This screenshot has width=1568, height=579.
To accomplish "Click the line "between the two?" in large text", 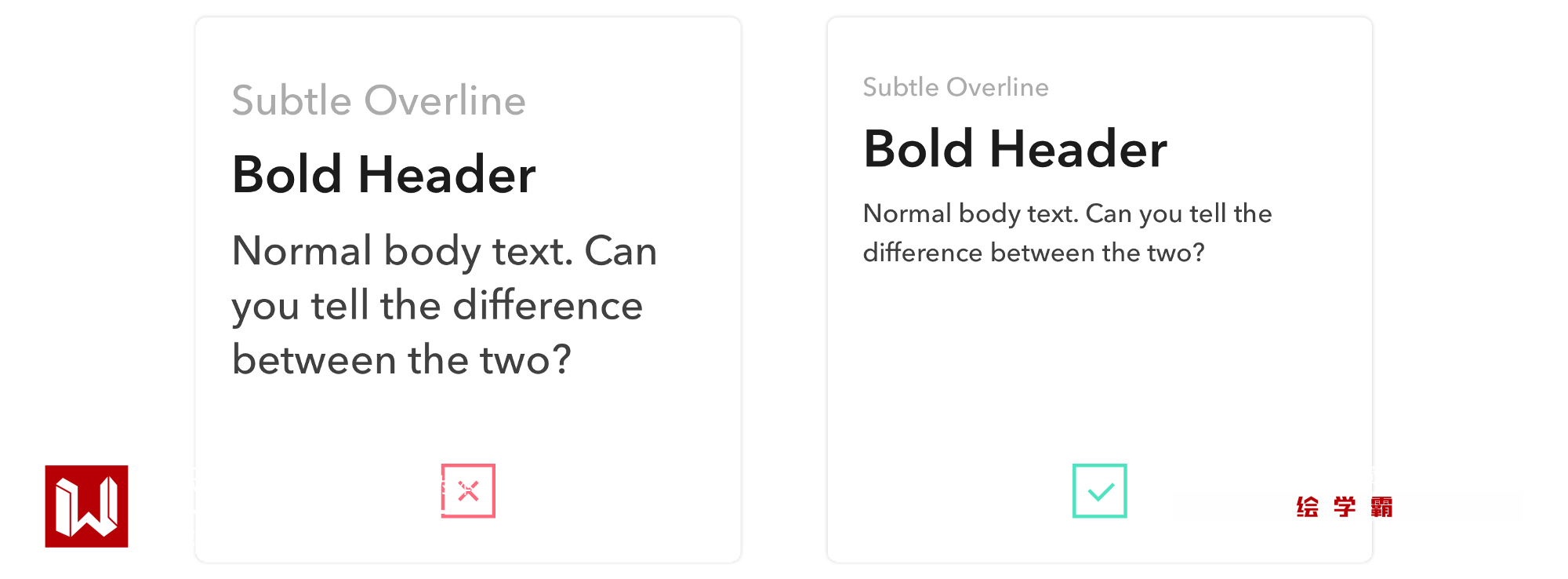I will [401, 360].
